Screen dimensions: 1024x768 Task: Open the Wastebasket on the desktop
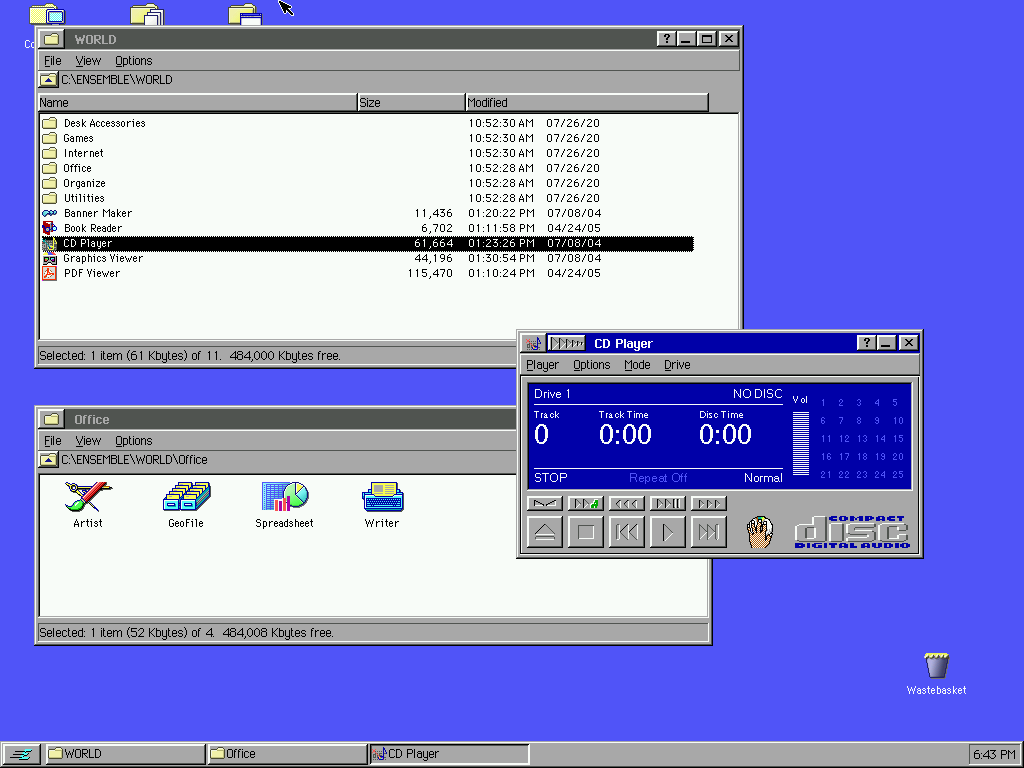click(x=936, y=665)
